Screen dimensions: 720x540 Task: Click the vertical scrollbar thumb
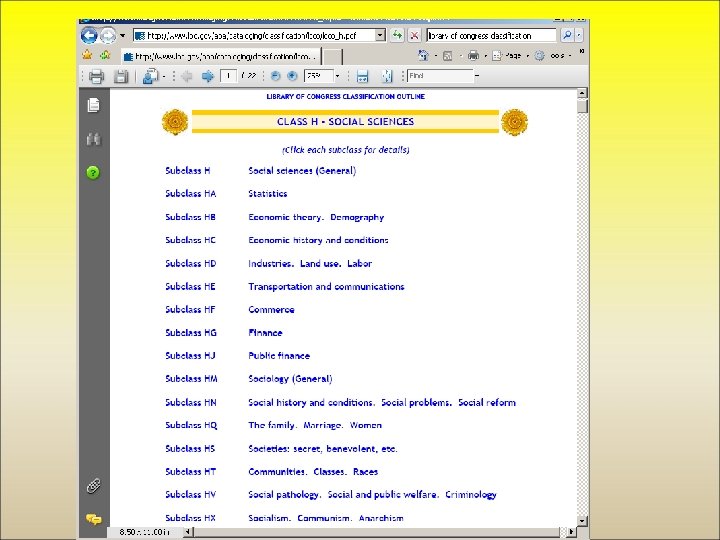[582, 106]
